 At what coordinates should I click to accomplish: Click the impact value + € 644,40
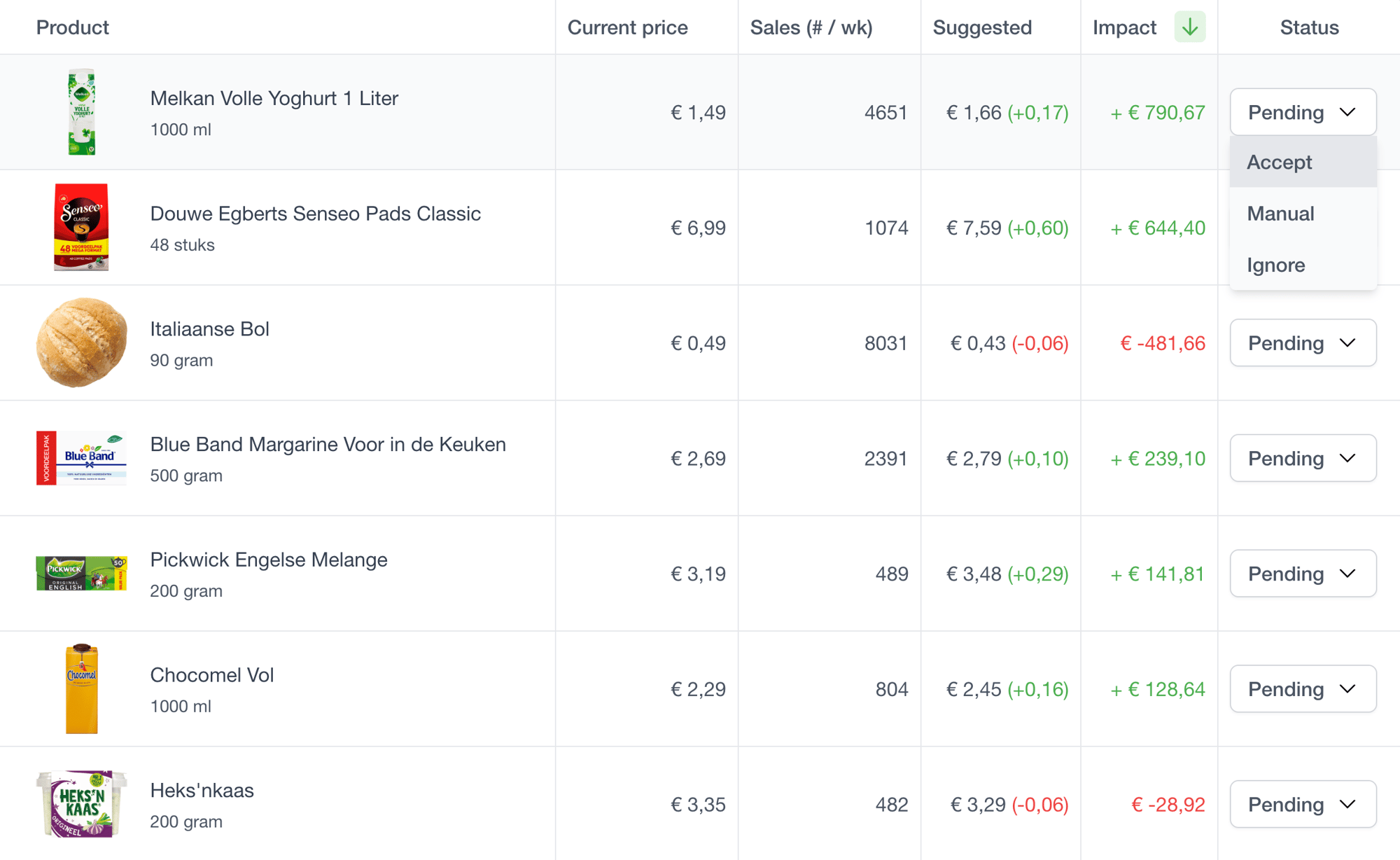pos(1158,228)
